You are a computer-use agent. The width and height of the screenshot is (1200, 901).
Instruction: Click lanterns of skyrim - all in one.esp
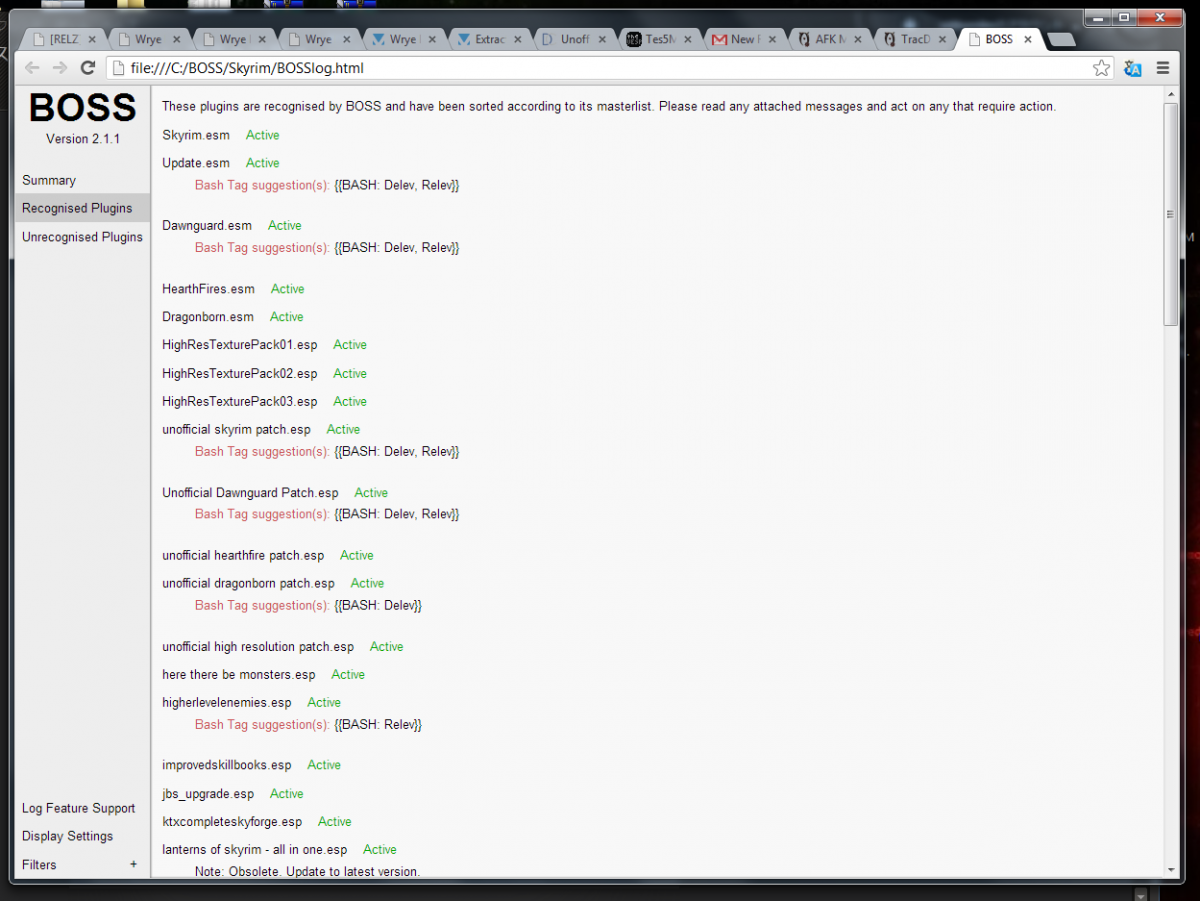pos(255,850)
